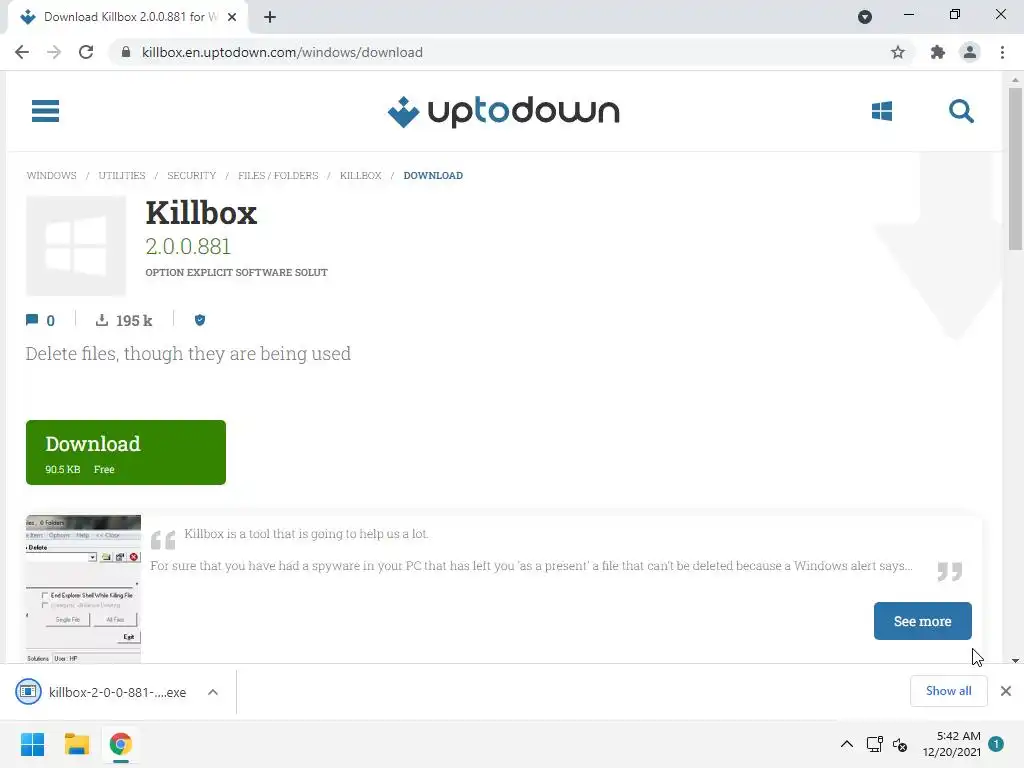
Task: Click the security shield badge icon
Action: 200,320
